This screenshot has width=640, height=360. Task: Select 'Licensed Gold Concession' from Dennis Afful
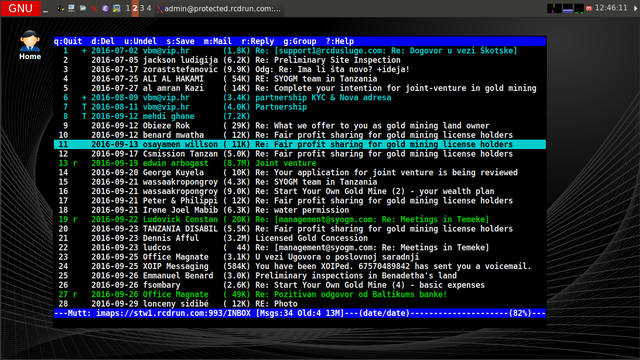[x=300, y=238]
